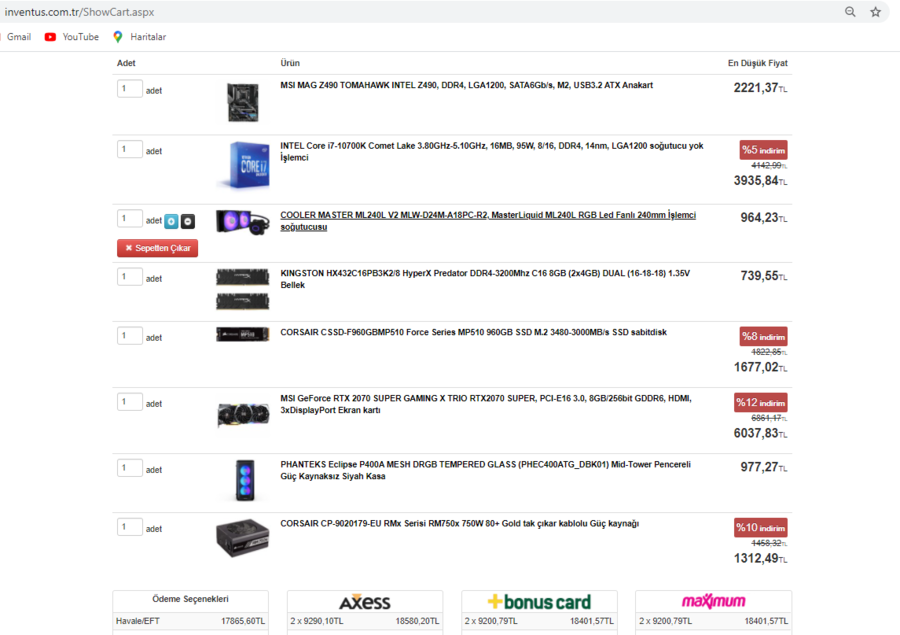Click the %8 indirim badge on Corsair SSD
Viewport: 900px width, 635px height.
[x=763, y=336]
